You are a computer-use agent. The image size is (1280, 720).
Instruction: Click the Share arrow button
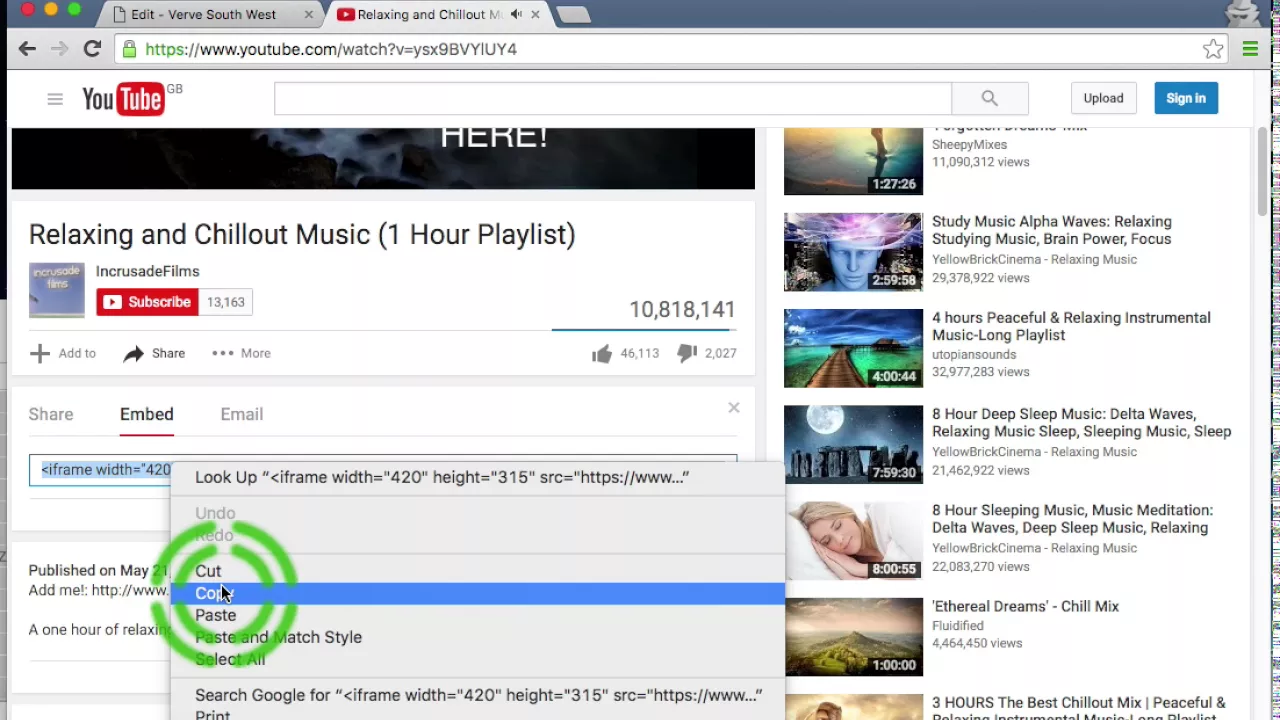(154, 353)
